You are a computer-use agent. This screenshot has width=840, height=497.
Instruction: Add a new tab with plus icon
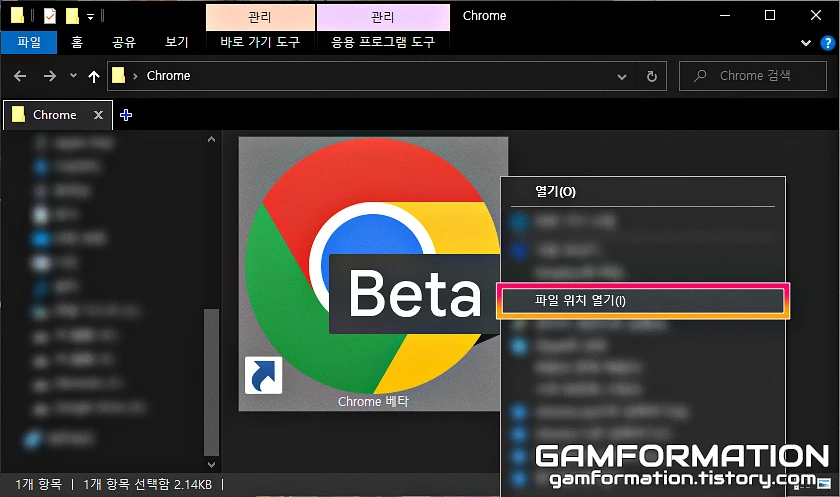tap(126, 115)
